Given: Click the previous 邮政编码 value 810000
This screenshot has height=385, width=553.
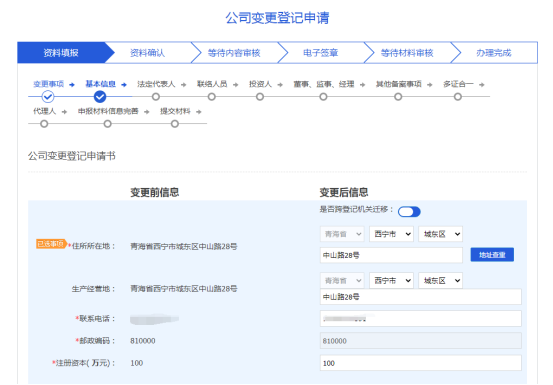Looking at the screenshot, I should coord(143,341).
